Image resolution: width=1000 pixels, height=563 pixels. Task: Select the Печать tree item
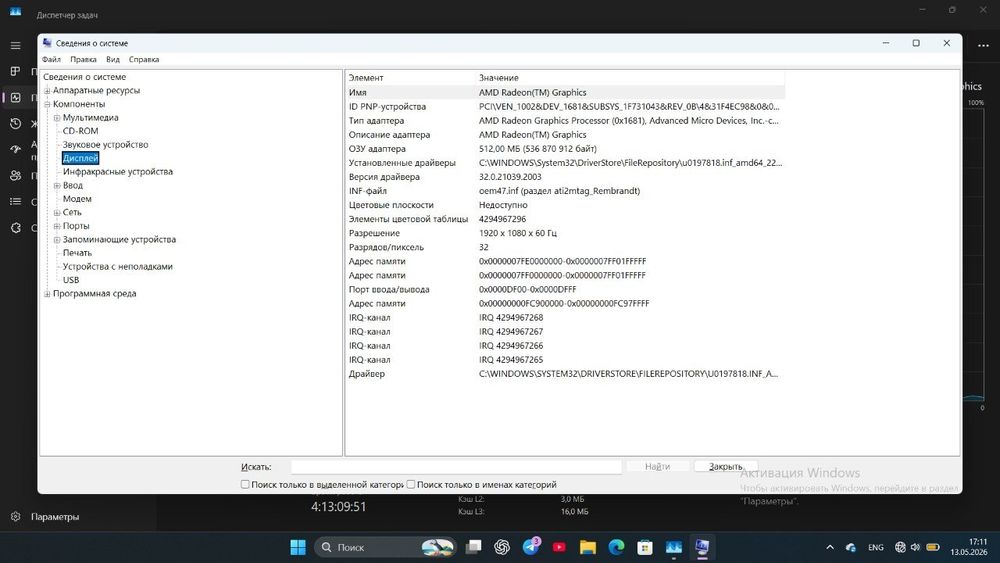(77, 253)
